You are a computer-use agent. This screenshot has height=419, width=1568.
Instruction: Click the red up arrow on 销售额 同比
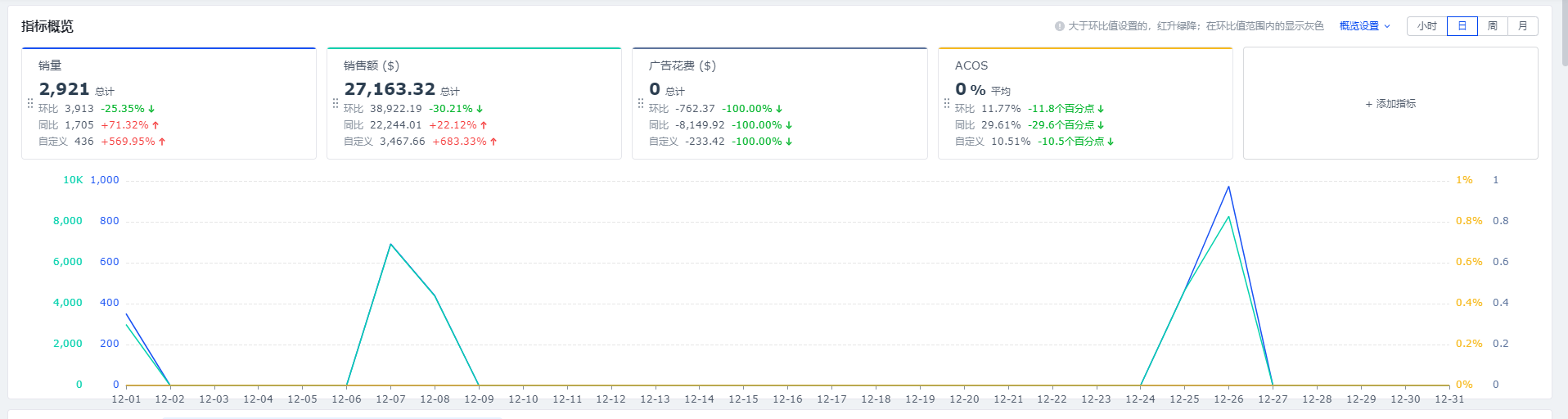tap(484, 125)
